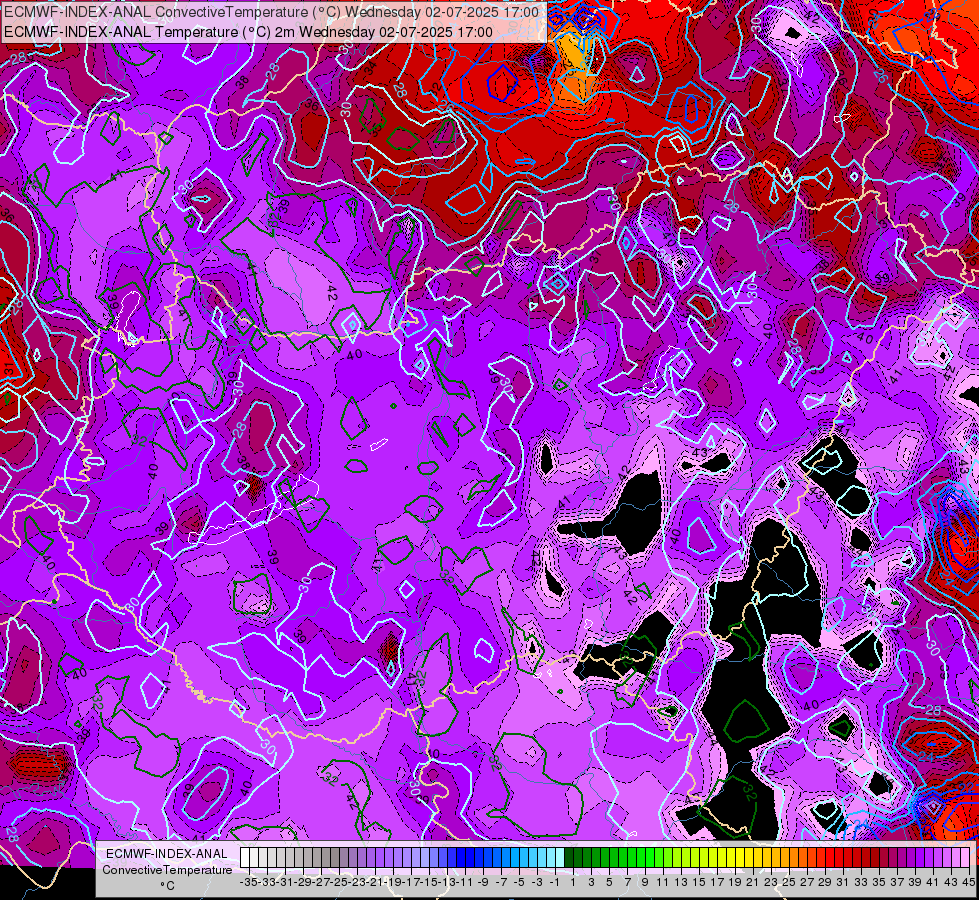This screenshot has width=979, height=900.
Task: Click the °C unit label in the legend
Action: (x=167, y=886)
